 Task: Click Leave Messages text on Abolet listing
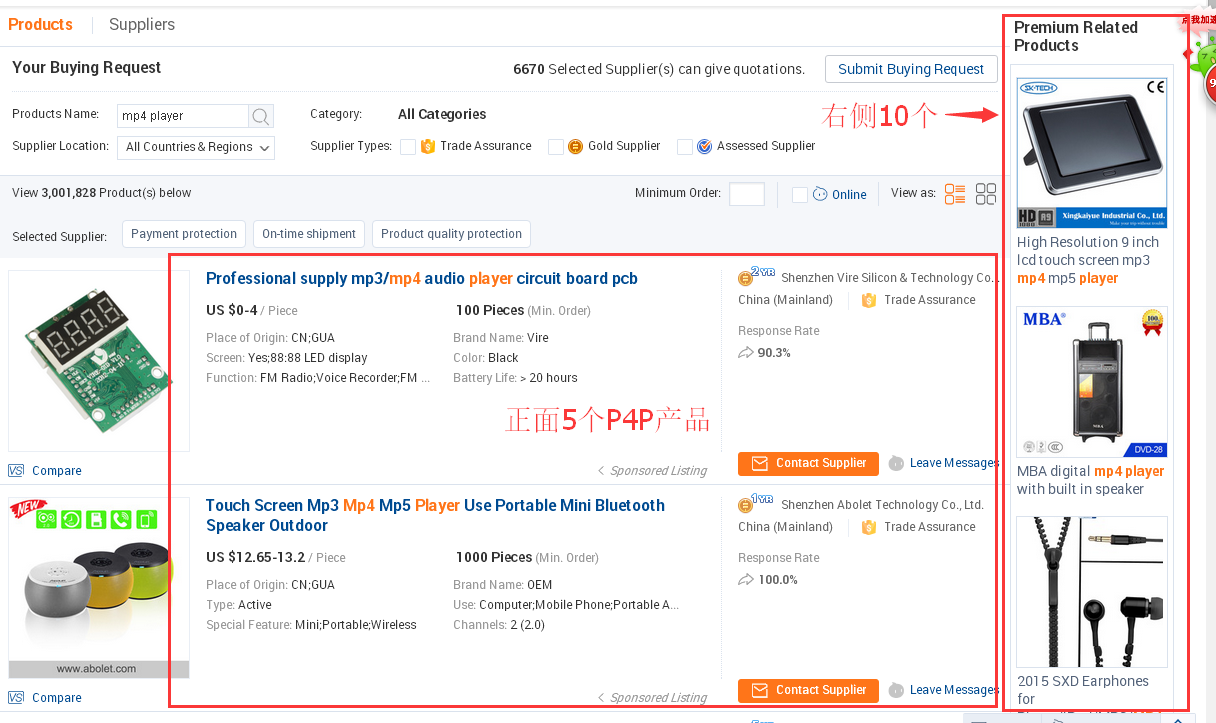point(954,690)
